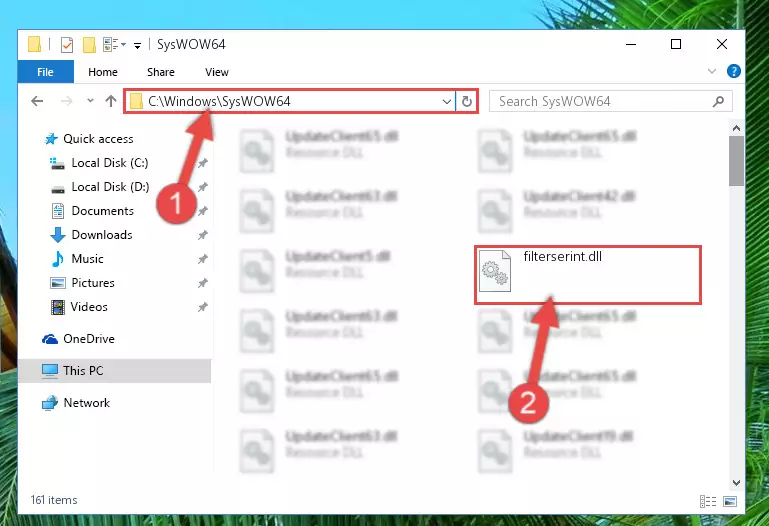Click pin icon beside Videos
This screenshot has height=526, width=769.
203,307
